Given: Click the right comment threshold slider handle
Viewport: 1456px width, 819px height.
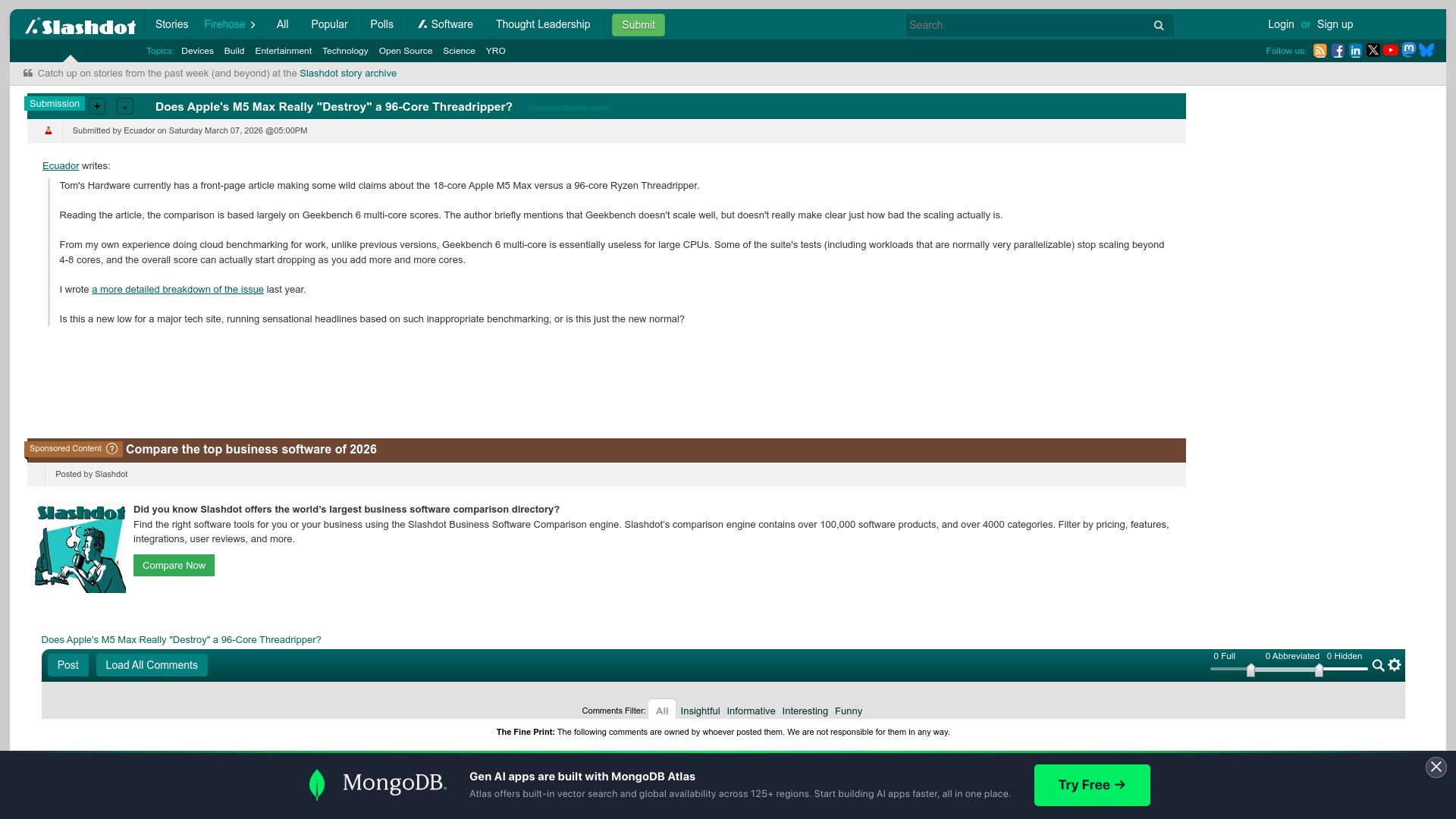Looking at the screenshot, I should tap(1319, 670).
